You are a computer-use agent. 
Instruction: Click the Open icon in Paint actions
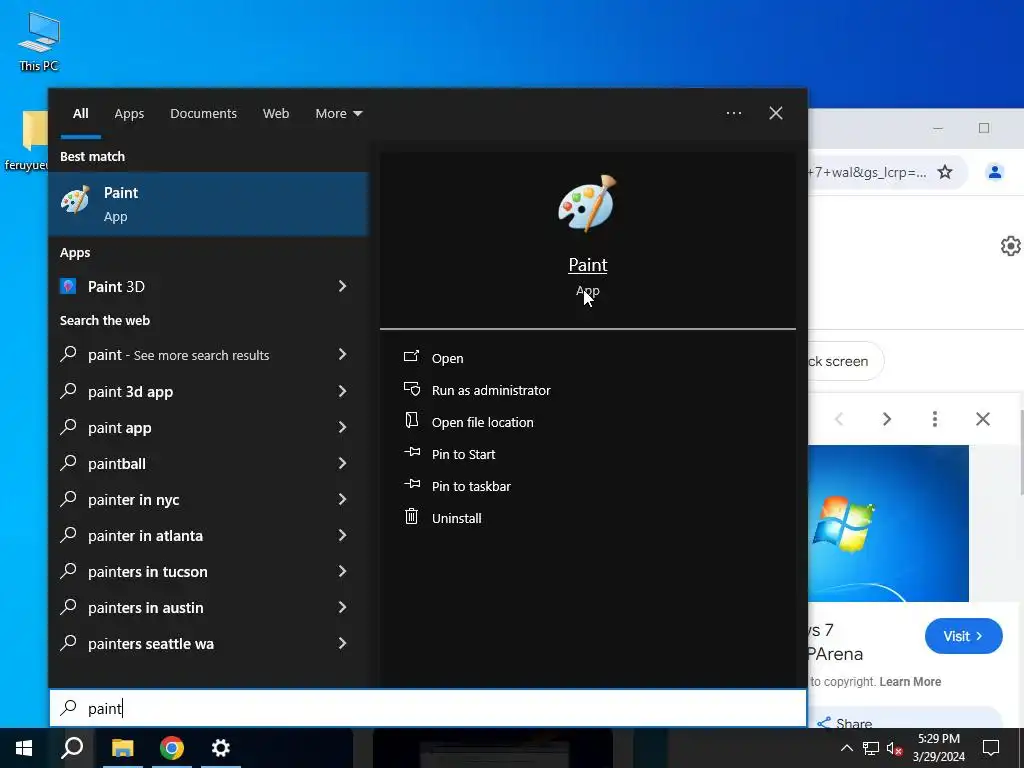(411, 357)
